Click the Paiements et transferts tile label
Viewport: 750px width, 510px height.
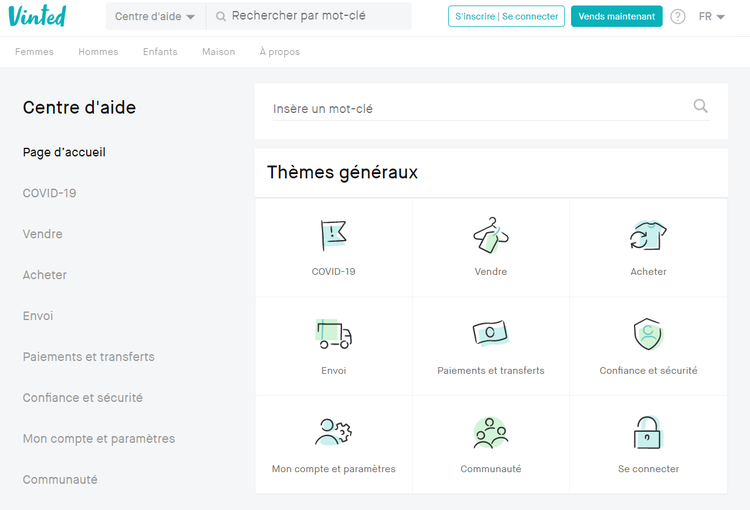(491, 370)
